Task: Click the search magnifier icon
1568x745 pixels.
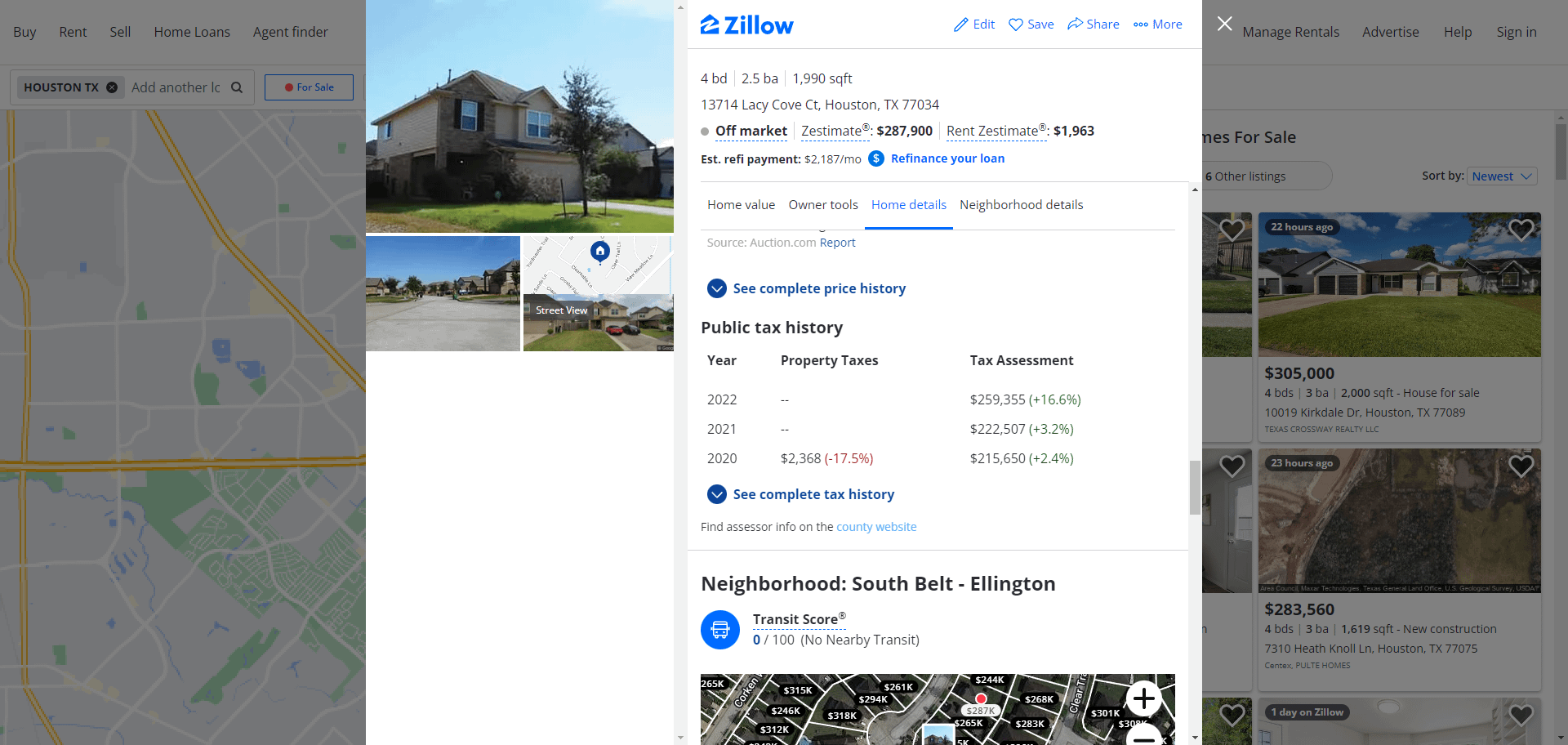Action: click(x=237, y=87)
